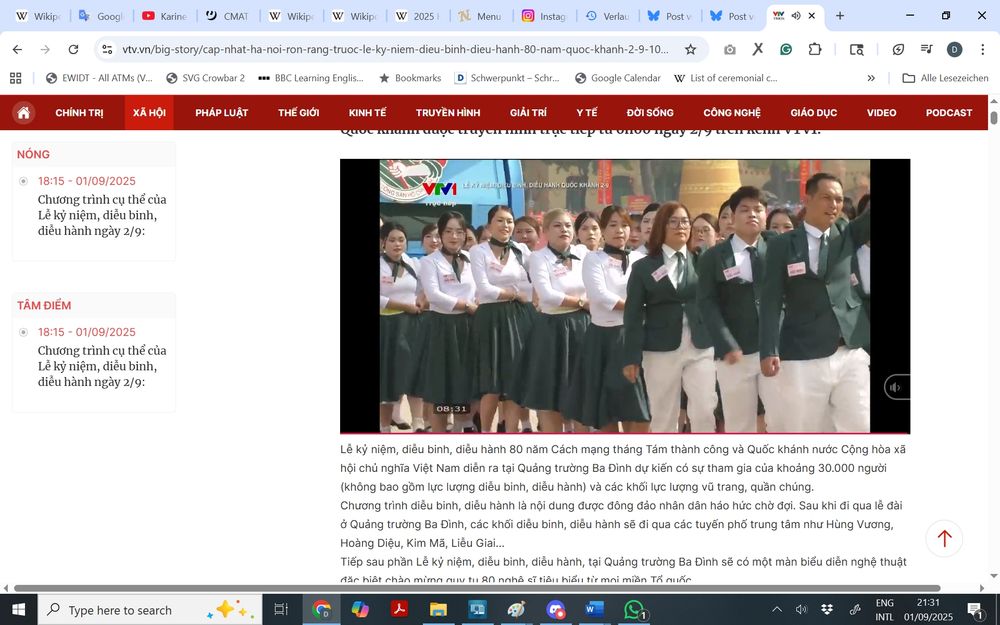
Task: View site information icon in address bar
Action: tap(108, 49)
